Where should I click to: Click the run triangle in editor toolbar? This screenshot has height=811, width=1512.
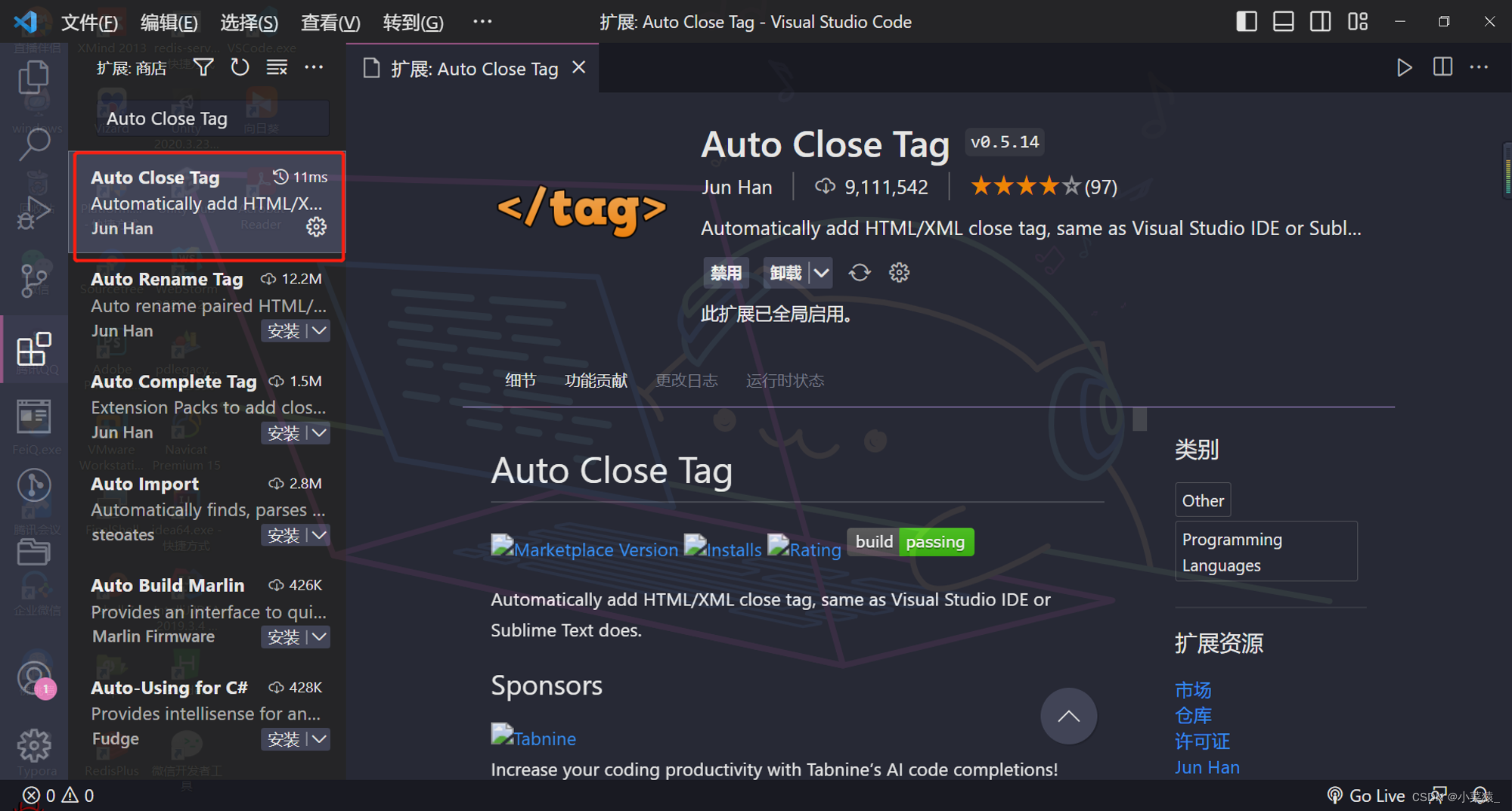pyautogui.click(x=1404, y=68)
